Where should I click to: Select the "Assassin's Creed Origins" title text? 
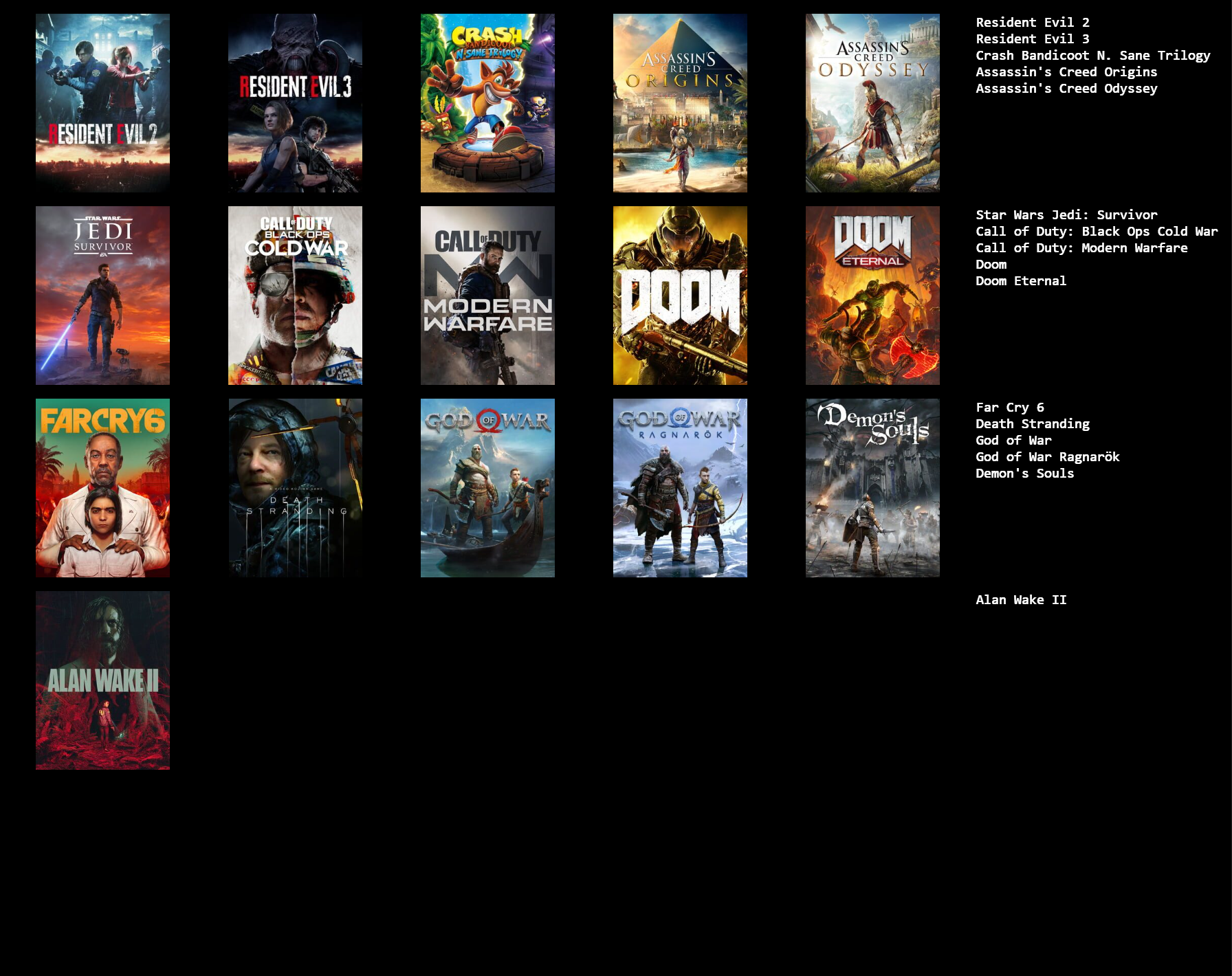(x=1066, y=72)
